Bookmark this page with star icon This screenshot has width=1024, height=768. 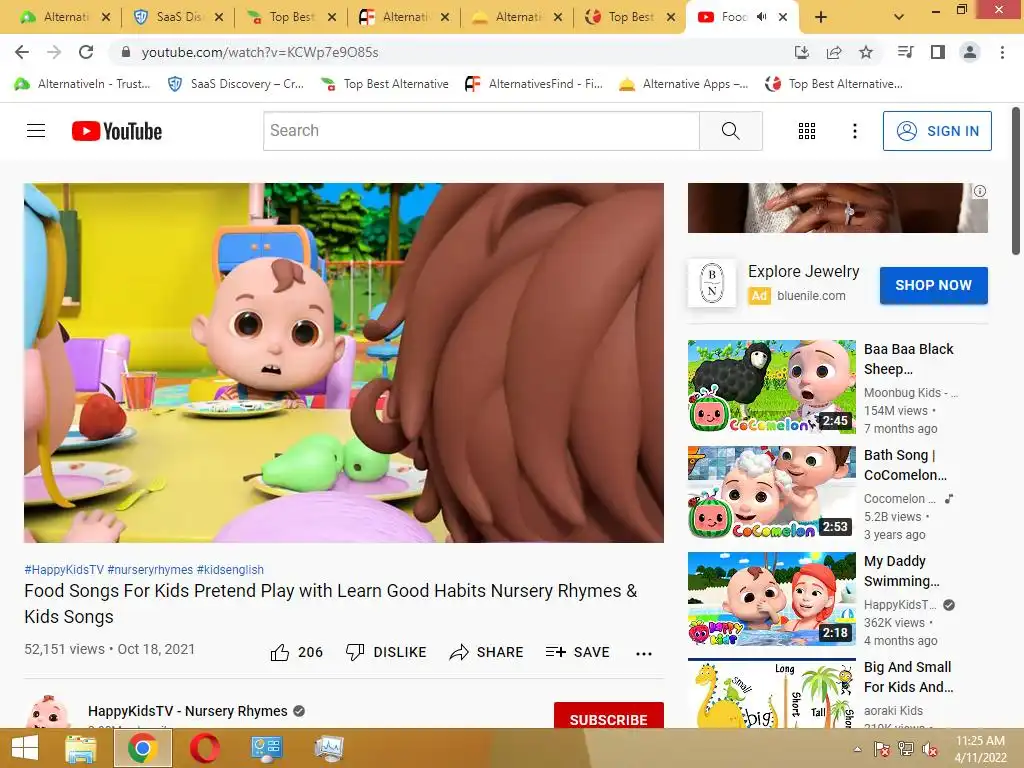865,52
